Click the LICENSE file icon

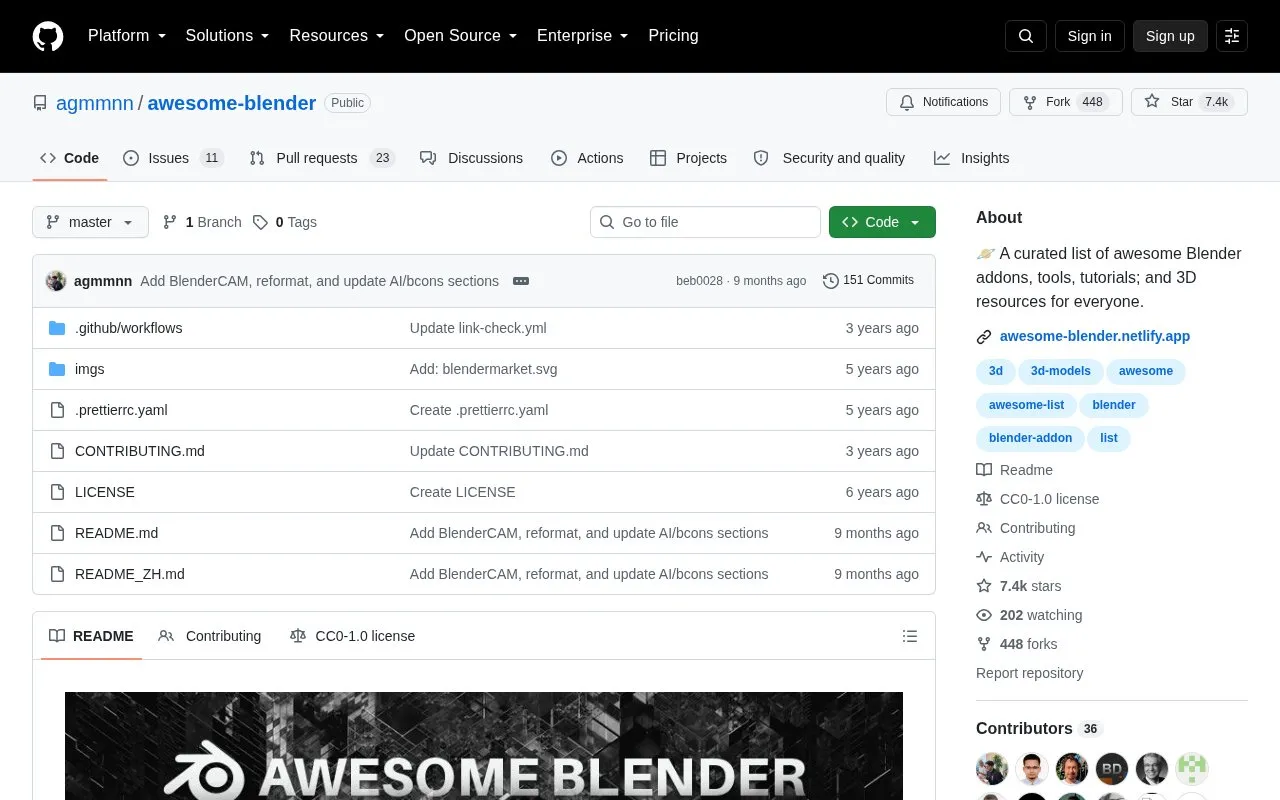click(x=57, y=492)
